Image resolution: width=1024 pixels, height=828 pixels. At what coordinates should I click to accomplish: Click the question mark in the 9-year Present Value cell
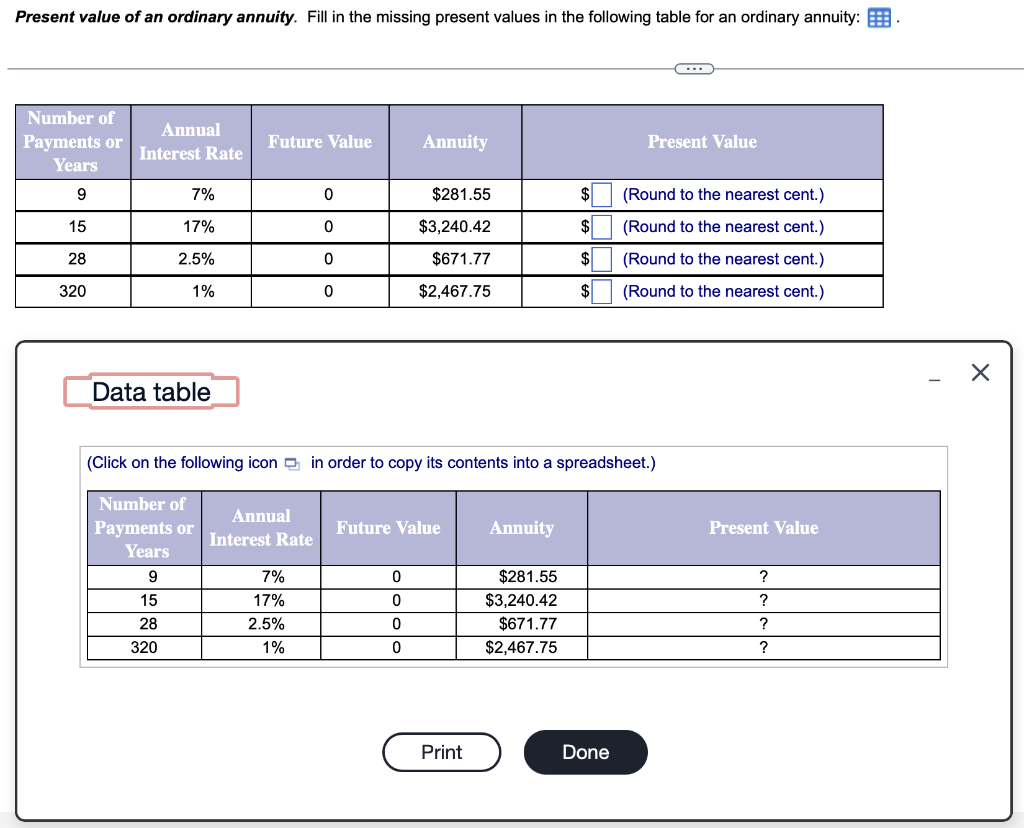click(x=763, y=576)
